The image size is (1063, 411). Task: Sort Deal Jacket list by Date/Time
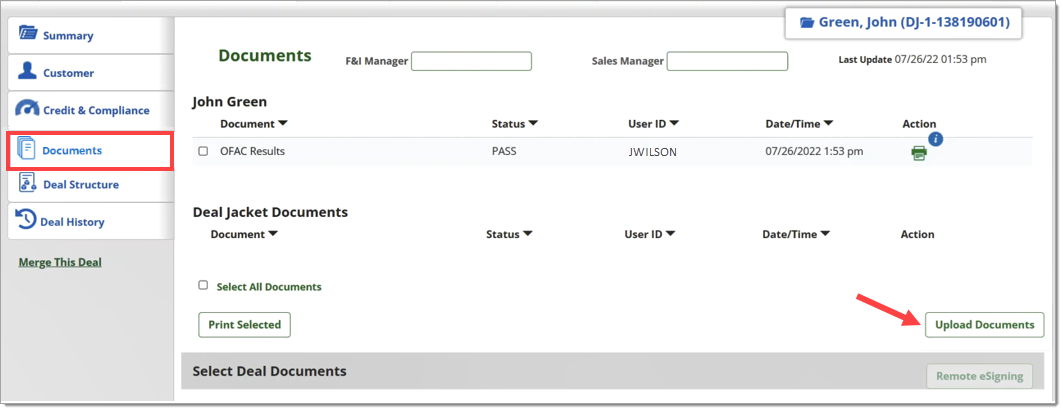point(797,234)
